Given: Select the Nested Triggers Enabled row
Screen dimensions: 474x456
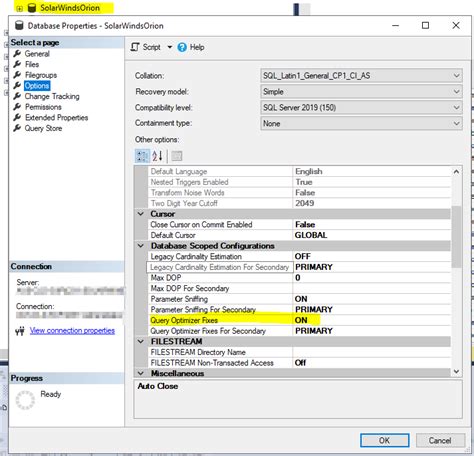Looking at the screenshot, I should [299, 182].
